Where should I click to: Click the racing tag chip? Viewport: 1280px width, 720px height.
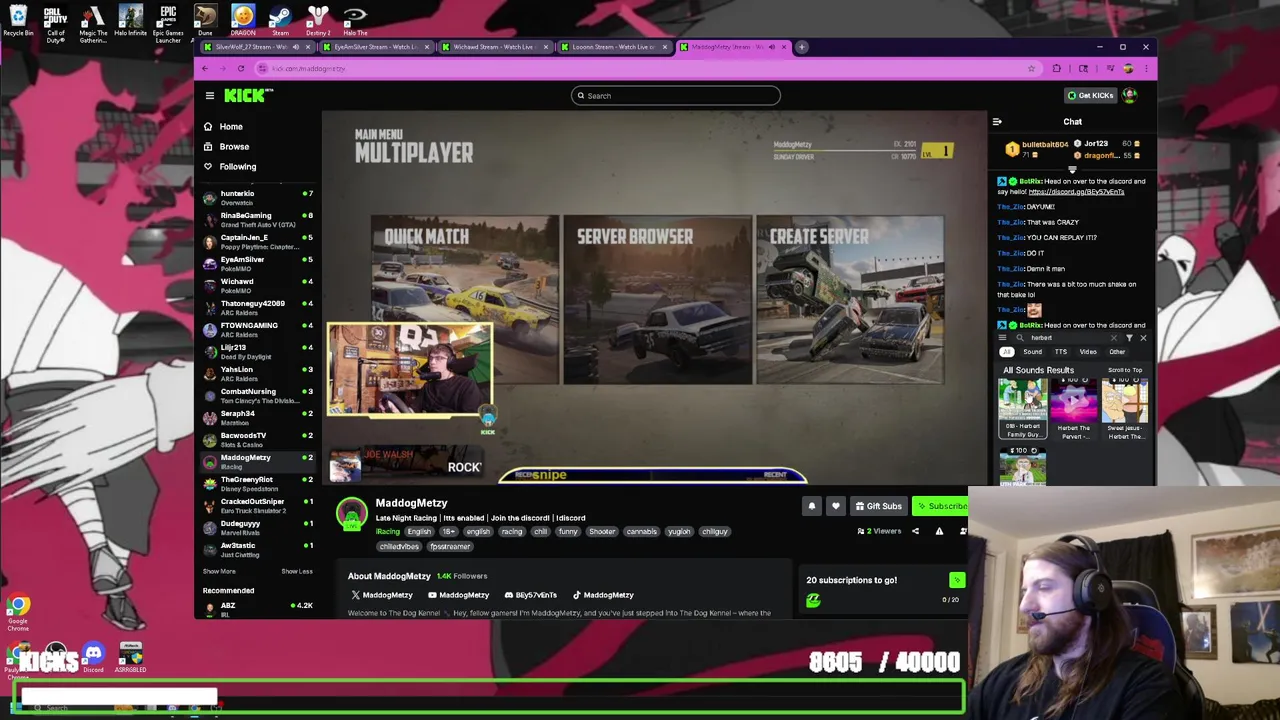coord(512,532)
